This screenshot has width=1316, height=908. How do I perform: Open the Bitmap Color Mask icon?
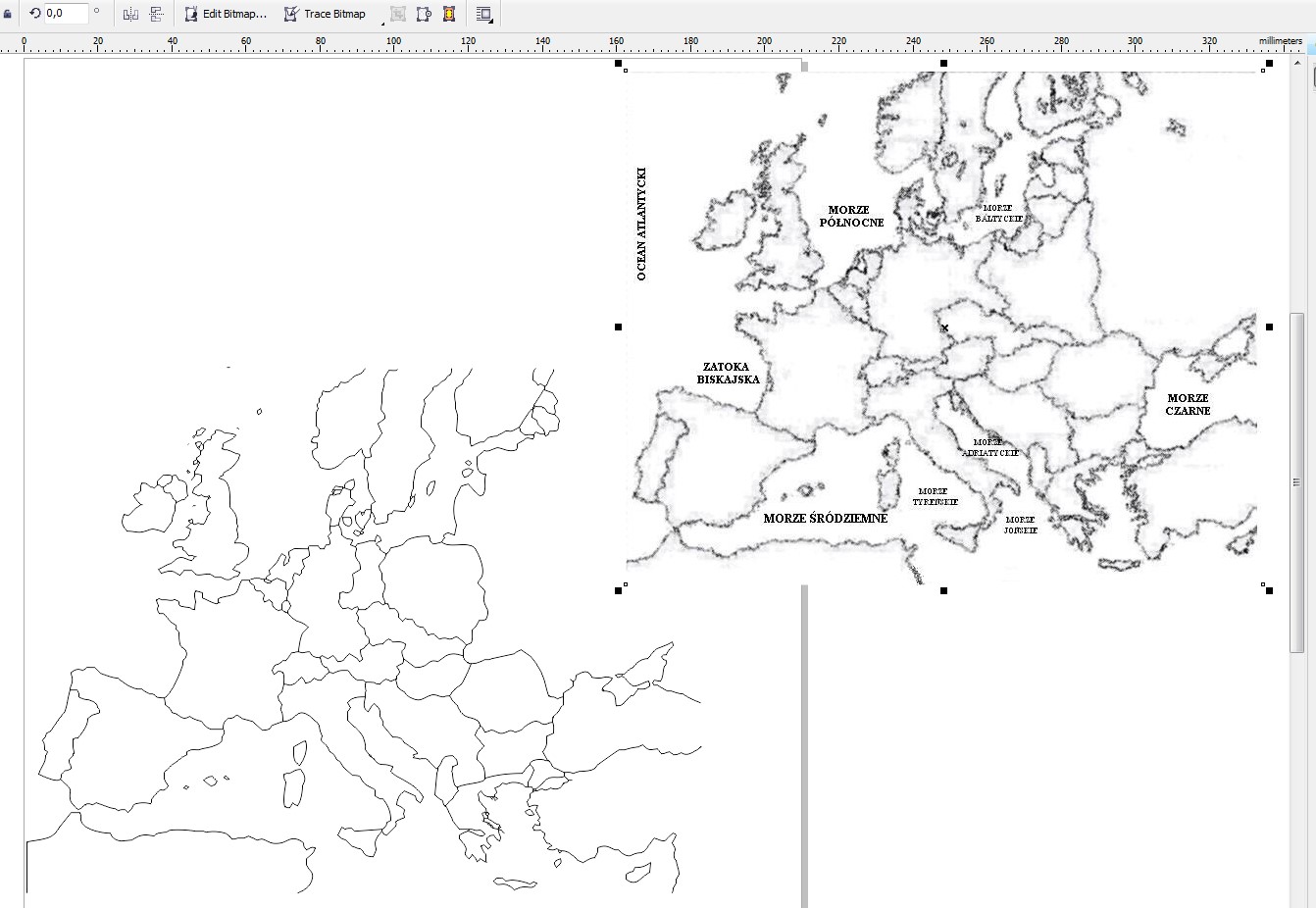[448, 14]
